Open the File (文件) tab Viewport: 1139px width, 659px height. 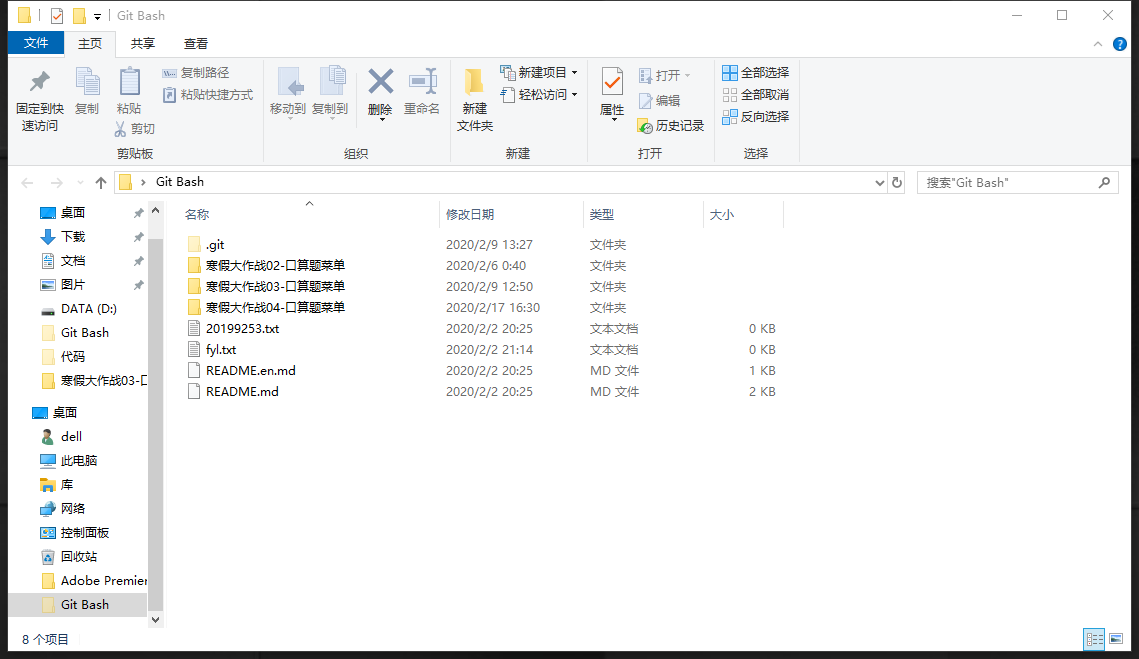pos(36,43)
